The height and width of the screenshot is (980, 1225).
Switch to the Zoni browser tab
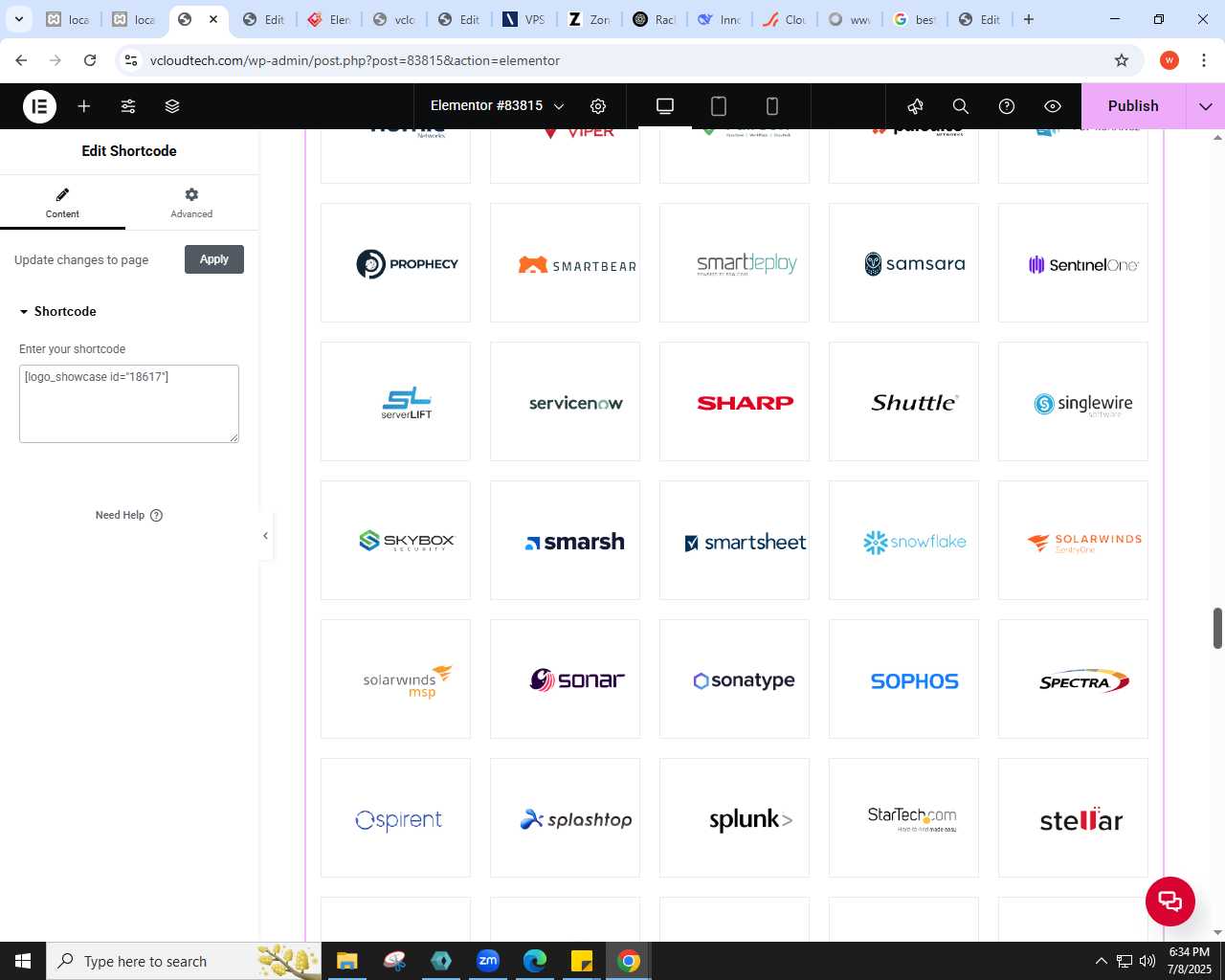(590, 19)
